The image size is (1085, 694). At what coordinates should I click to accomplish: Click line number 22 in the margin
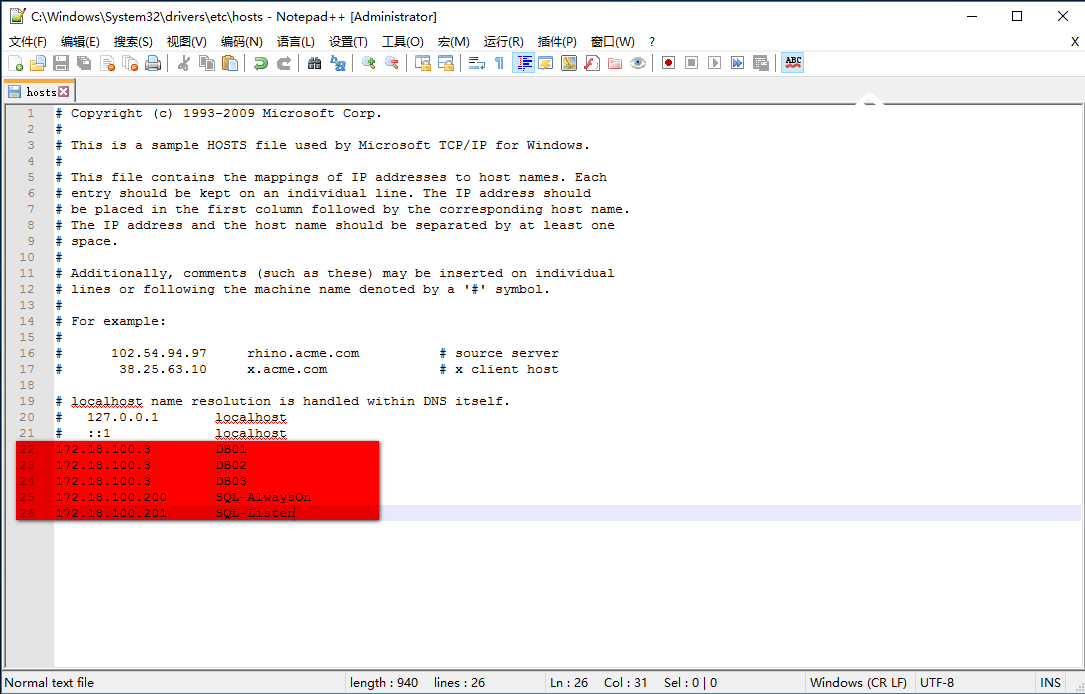click(26, 449)
